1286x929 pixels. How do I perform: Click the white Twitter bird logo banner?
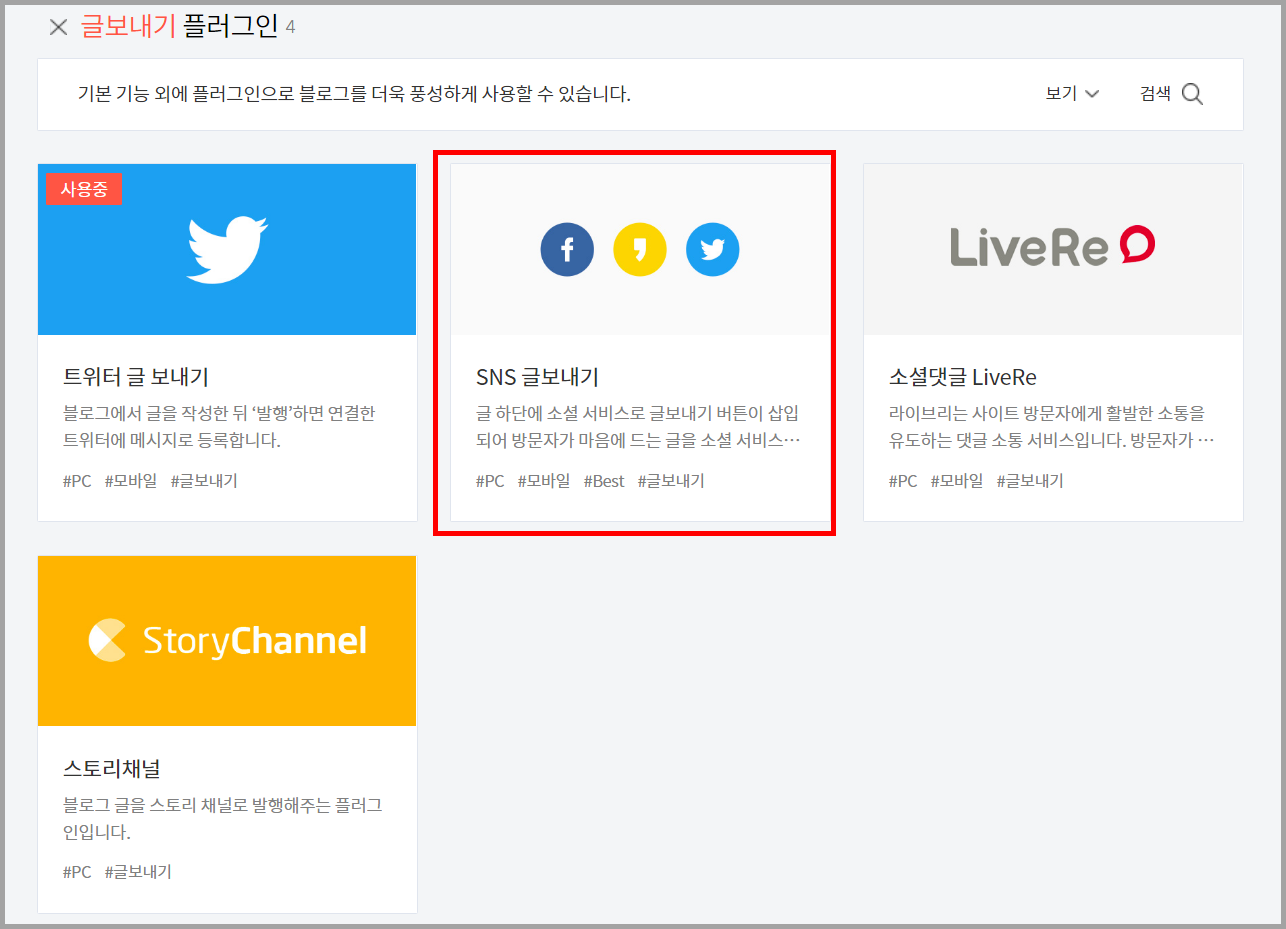(227, 249)
